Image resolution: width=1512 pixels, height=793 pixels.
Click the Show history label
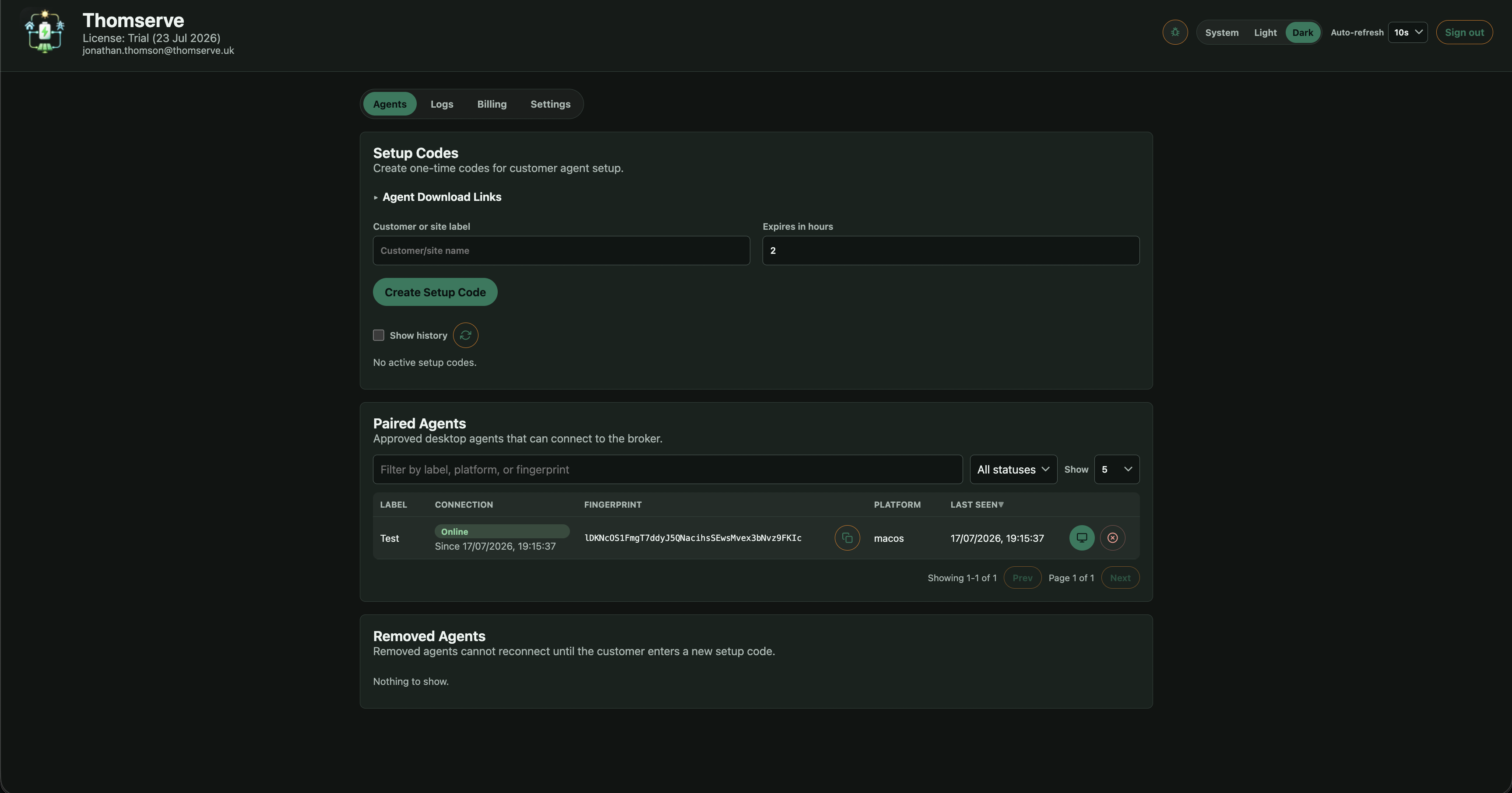coord(418,335)
